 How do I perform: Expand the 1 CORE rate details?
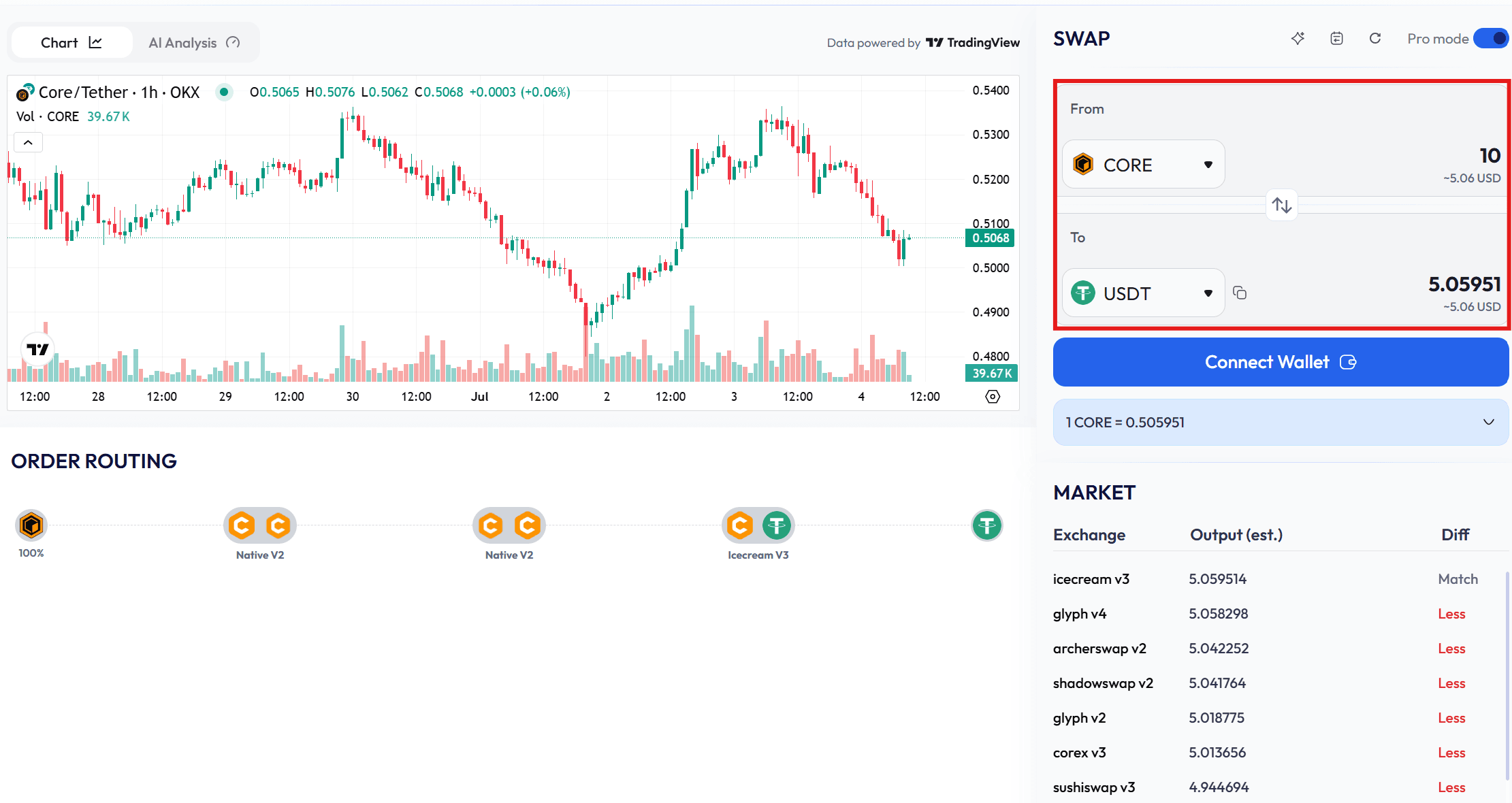[x=1488, y=422]
